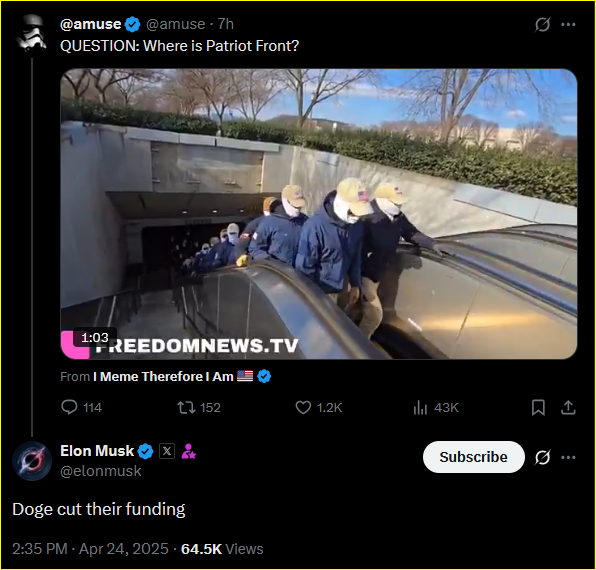This screenshot has width=596, height=570.
Task: Open more options menu on @amuse post
Action: [x=568, y=25]
